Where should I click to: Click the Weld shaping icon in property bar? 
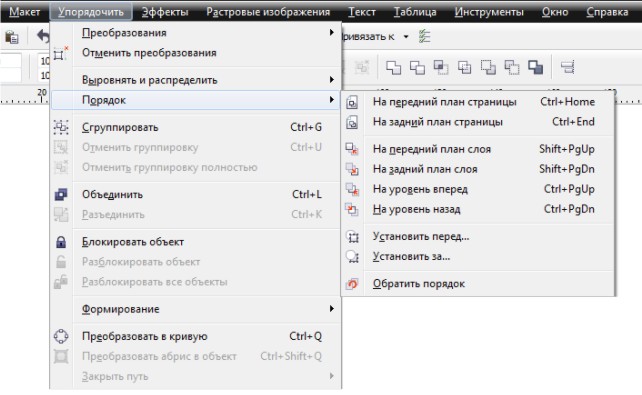tap(393, 67)
